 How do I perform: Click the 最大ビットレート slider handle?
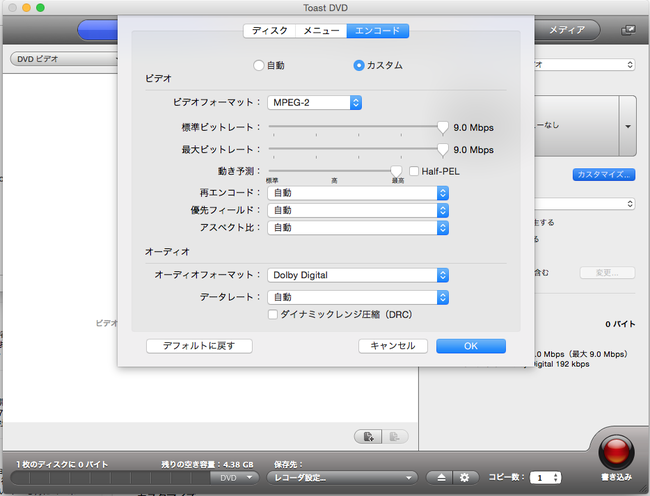443,150
